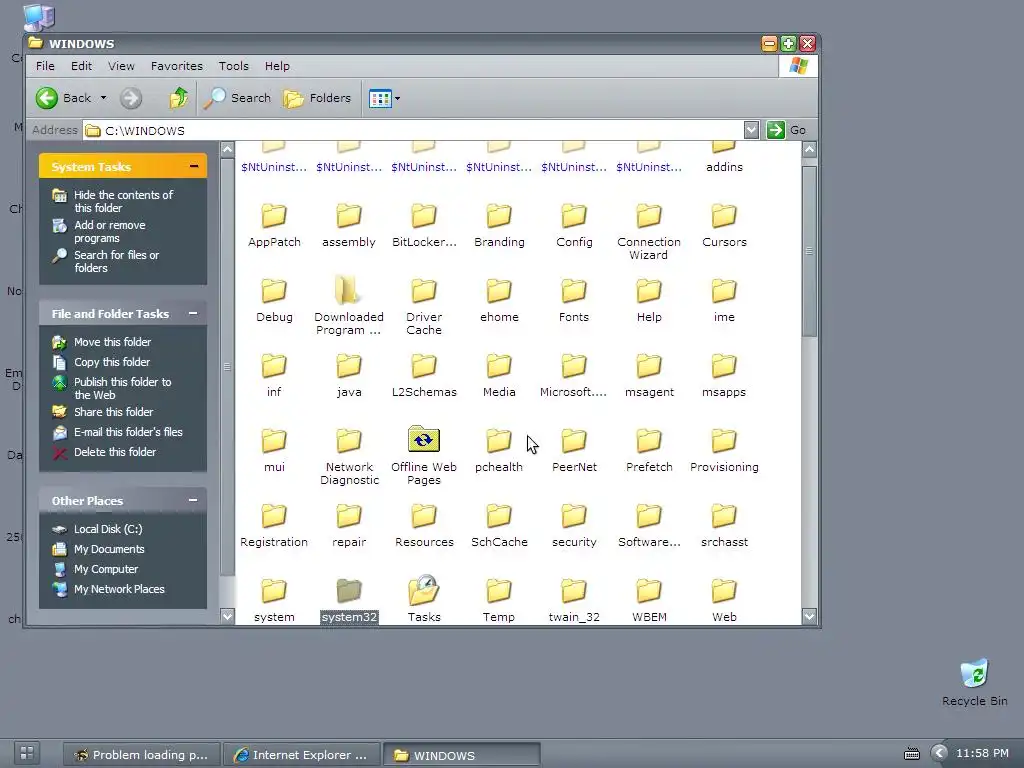Select the Web folder icon
Viewport: 1024px width, 768px height.
tap(724, 591)
